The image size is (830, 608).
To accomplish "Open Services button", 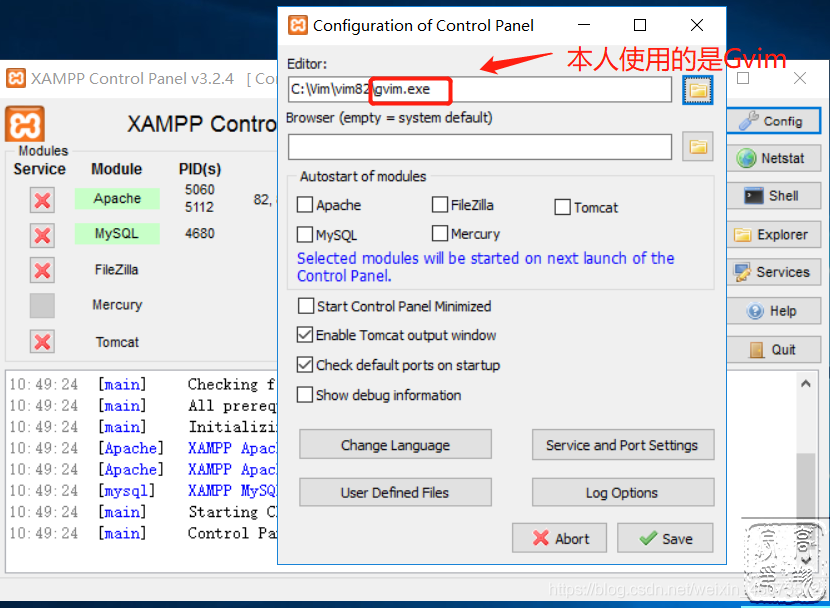I will (773, 272).
